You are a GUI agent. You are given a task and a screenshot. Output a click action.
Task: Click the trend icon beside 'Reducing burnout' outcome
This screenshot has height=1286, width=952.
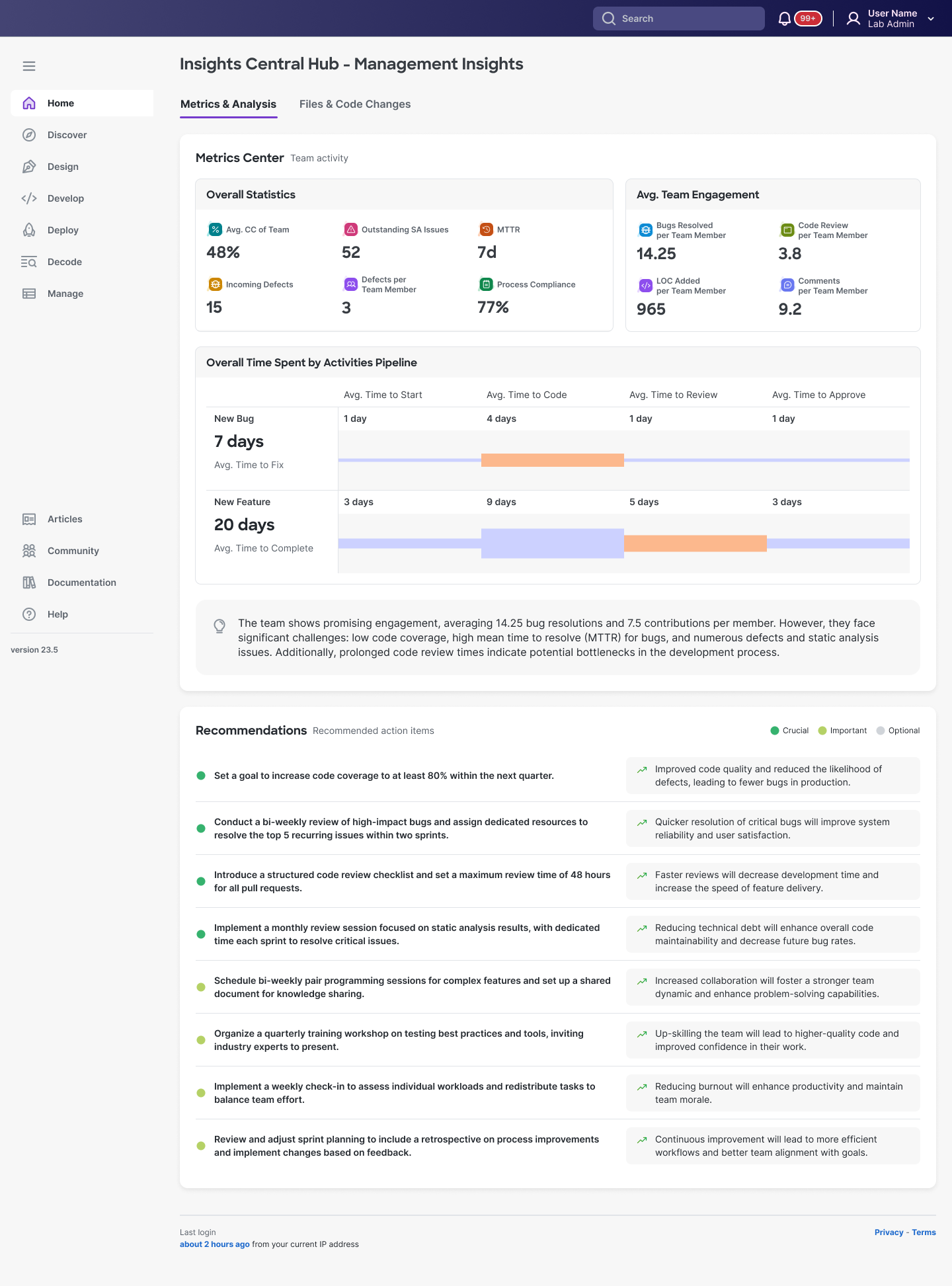click(x=642, y=1087)
